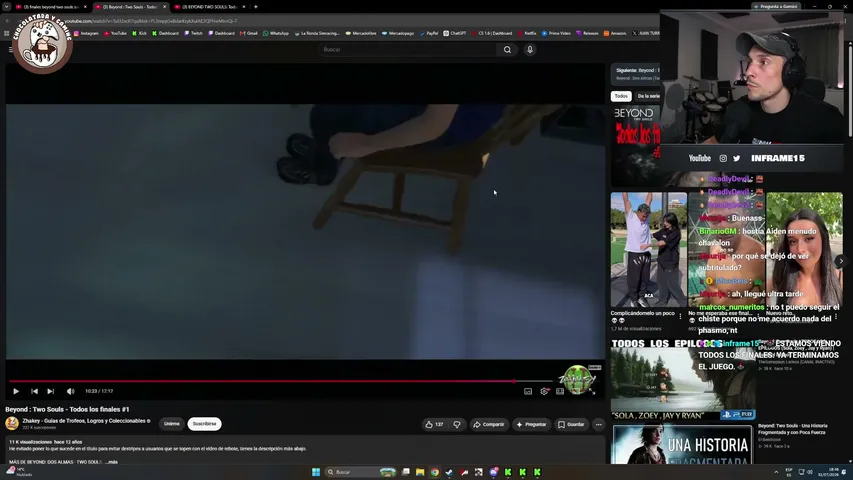Open 'TODOS LOS EPILOGOS' video thumbnail
The height and width of the screenshot is (480, 853).
(683, 379)
